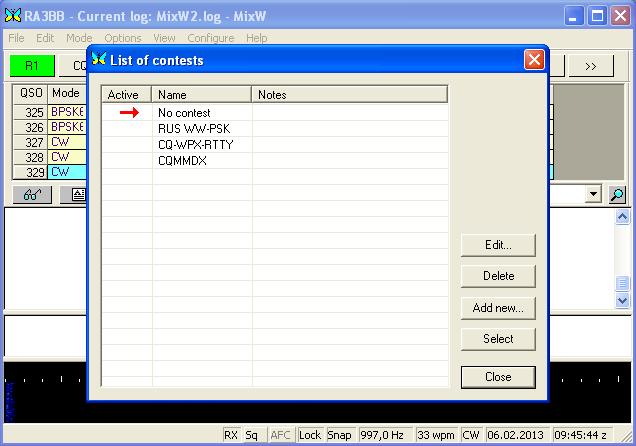Screen dimensions: 636x446
Task: Click the double-arrow macro expand button
Action: 590,66
